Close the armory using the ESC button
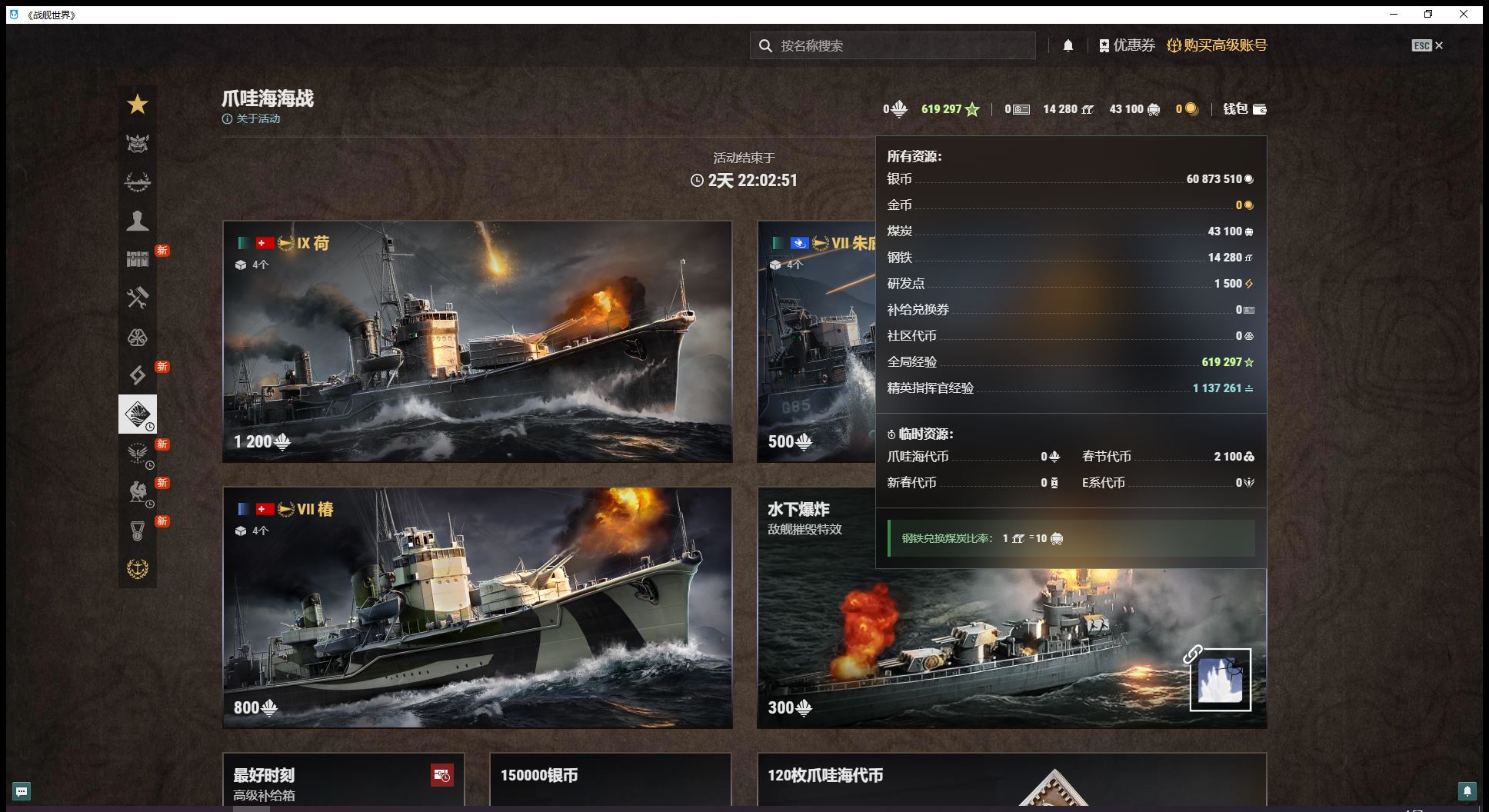The width and height of the screenshot is (1489, 812). (1427, 45)
